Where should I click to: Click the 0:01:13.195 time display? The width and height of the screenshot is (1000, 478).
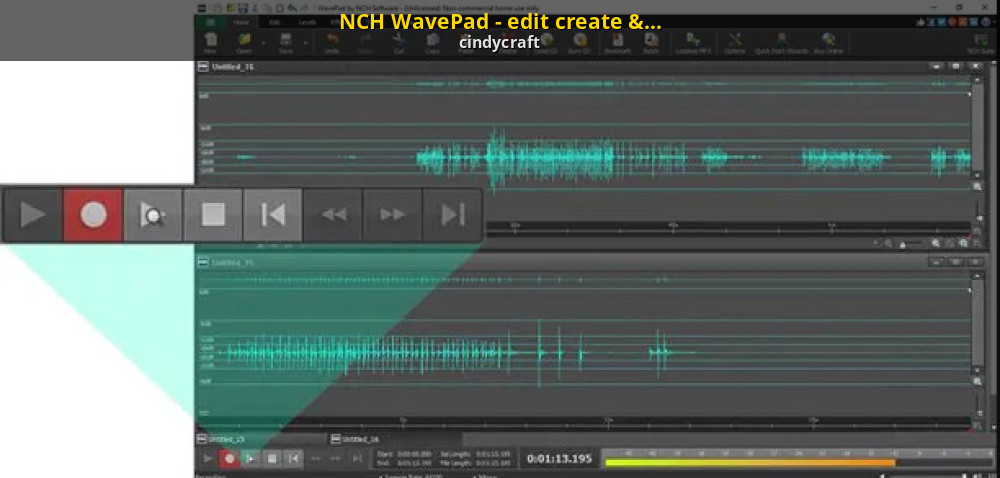(559, 458)
